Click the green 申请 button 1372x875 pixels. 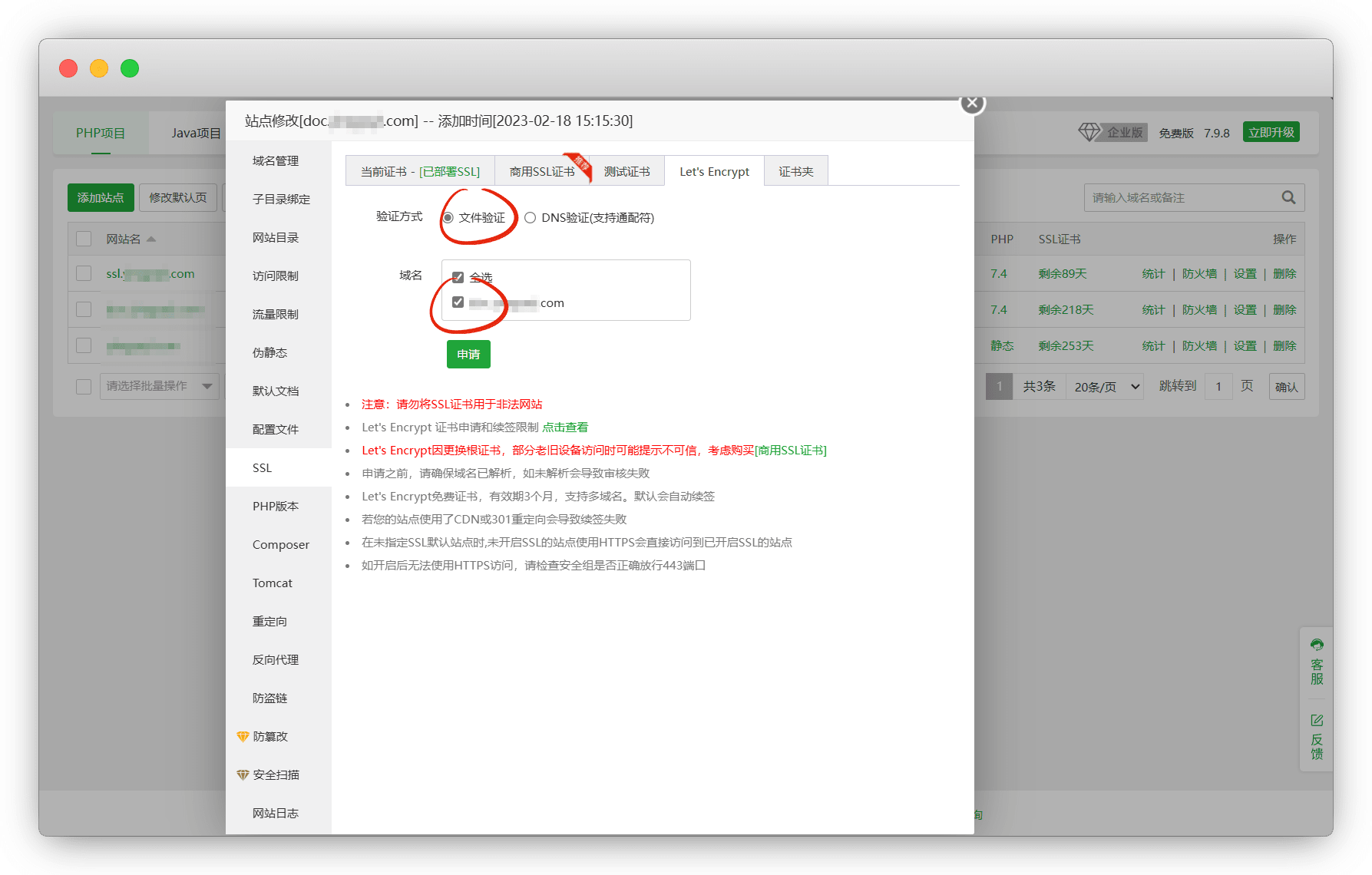point(468,355)
